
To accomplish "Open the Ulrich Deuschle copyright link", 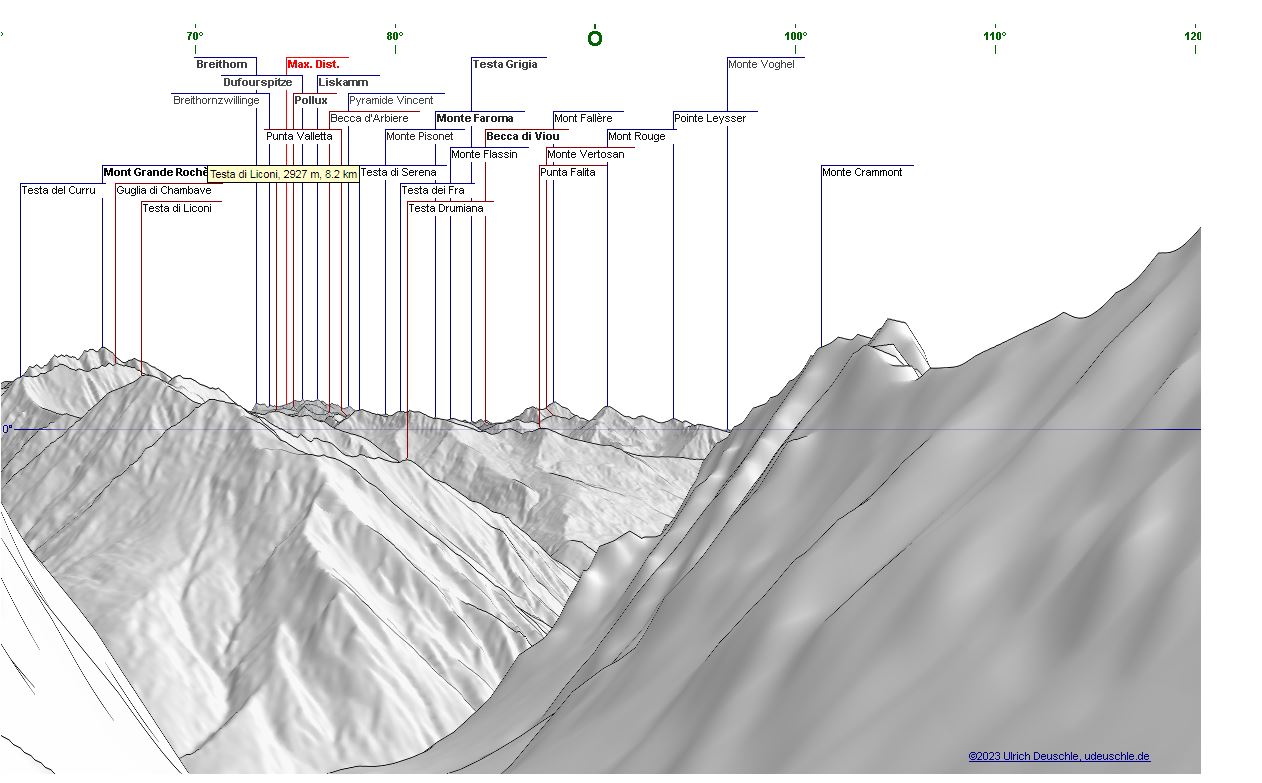I will pos(1058,756).
